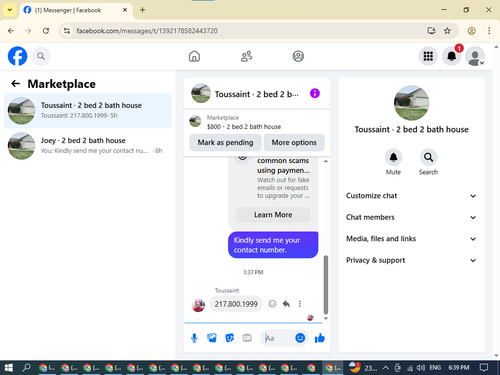The height and width of the screenshot is (375, 500).
Task: Open emoji picker in message box
Action: (300, 338)
